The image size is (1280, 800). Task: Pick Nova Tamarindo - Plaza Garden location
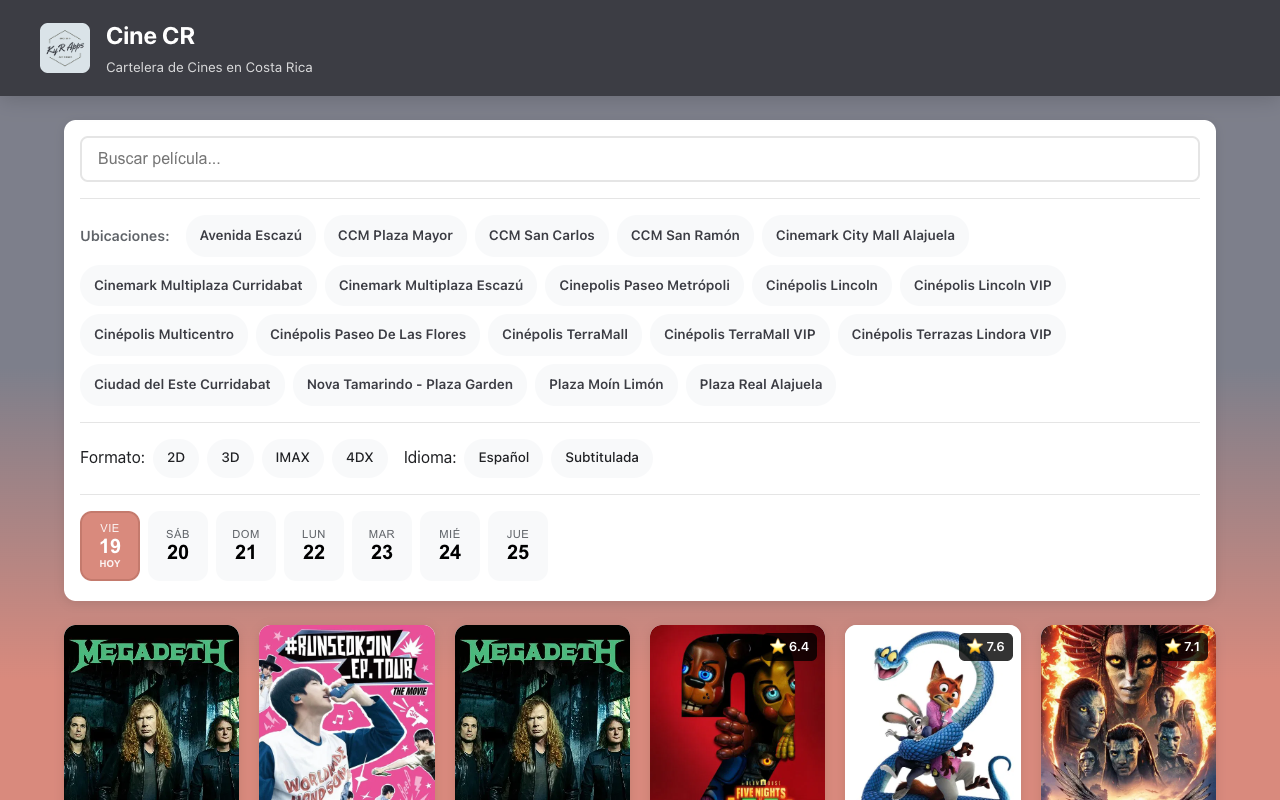[x=410, y=385]
